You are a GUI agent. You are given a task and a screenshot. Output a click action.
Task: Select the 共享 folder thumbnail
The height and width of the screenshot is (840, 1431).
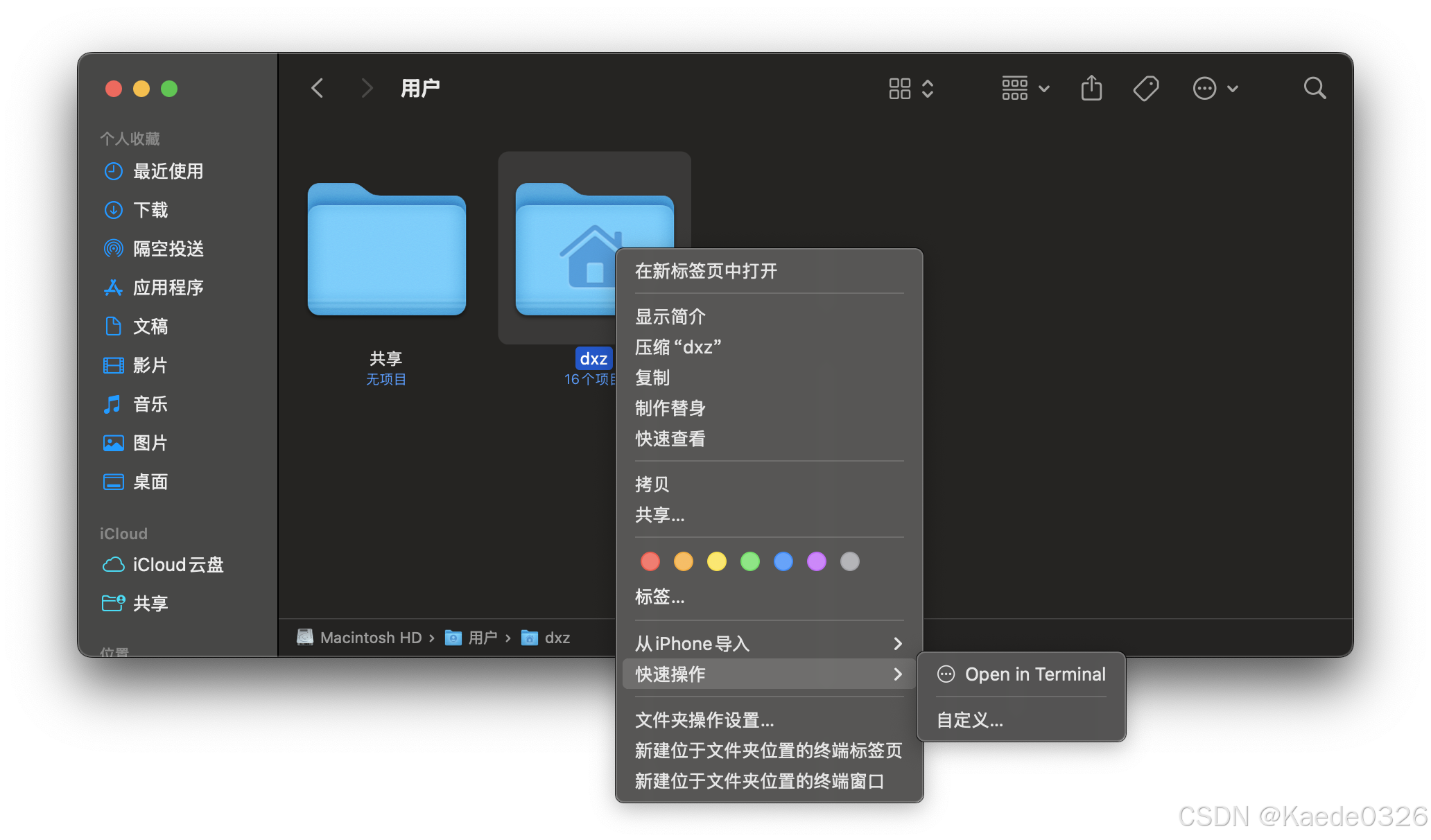coord(386,251)
